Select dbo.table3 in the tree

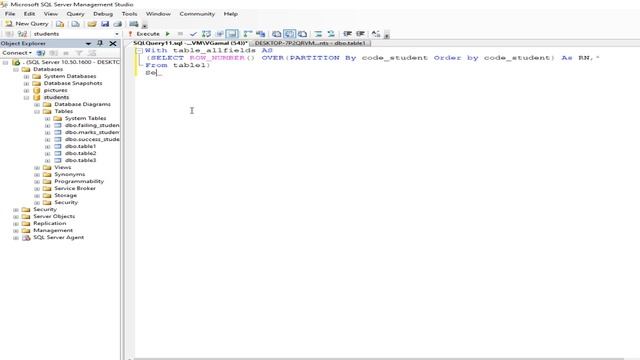tap(80, 160)
